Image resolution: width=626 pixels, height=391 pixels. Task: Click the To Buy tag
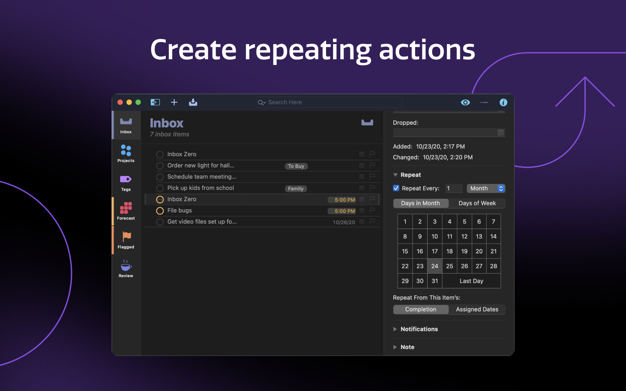[x=296, y=166]
